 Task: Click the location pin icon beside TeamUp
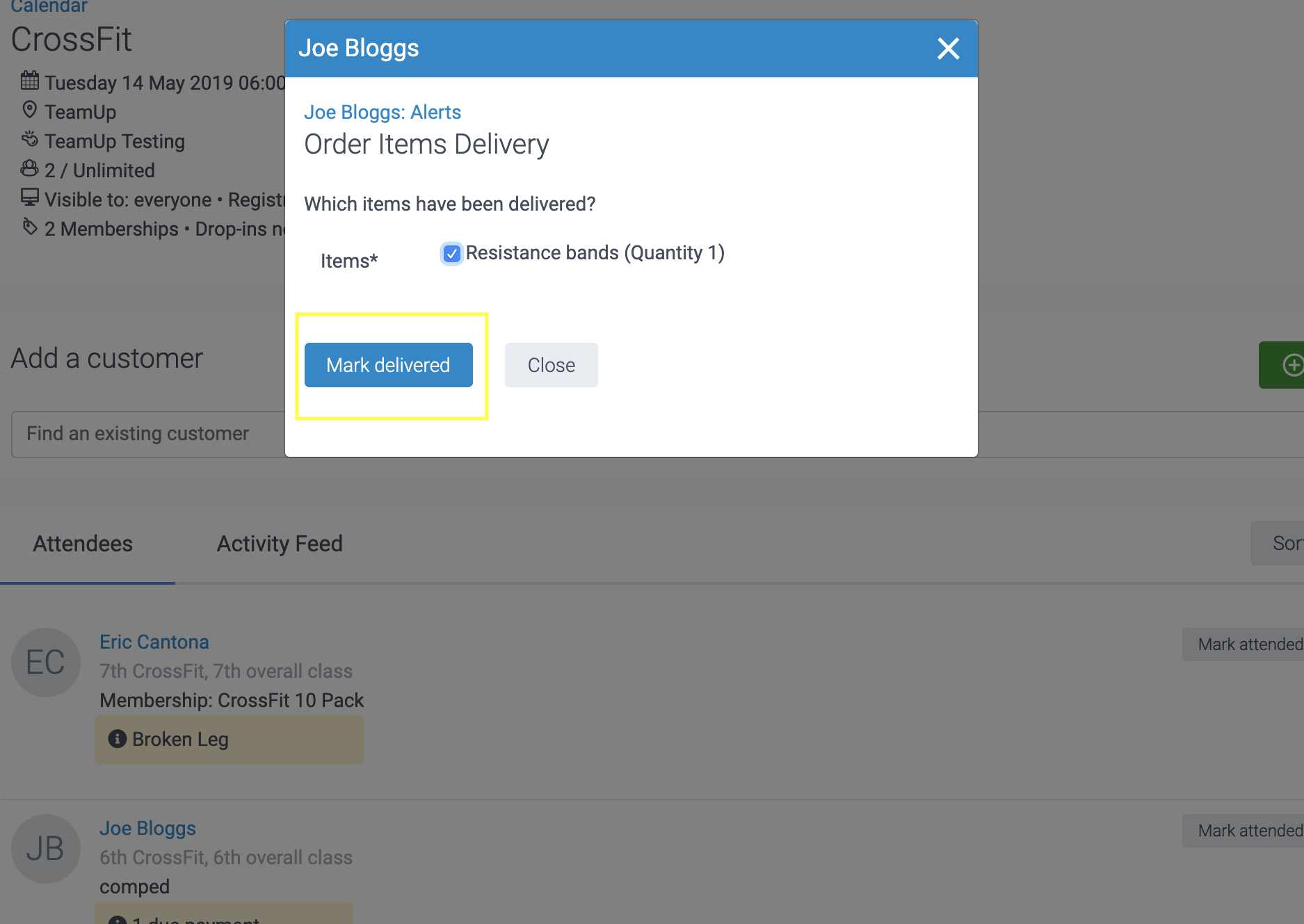pyautogui.click(x=30, y=110)
